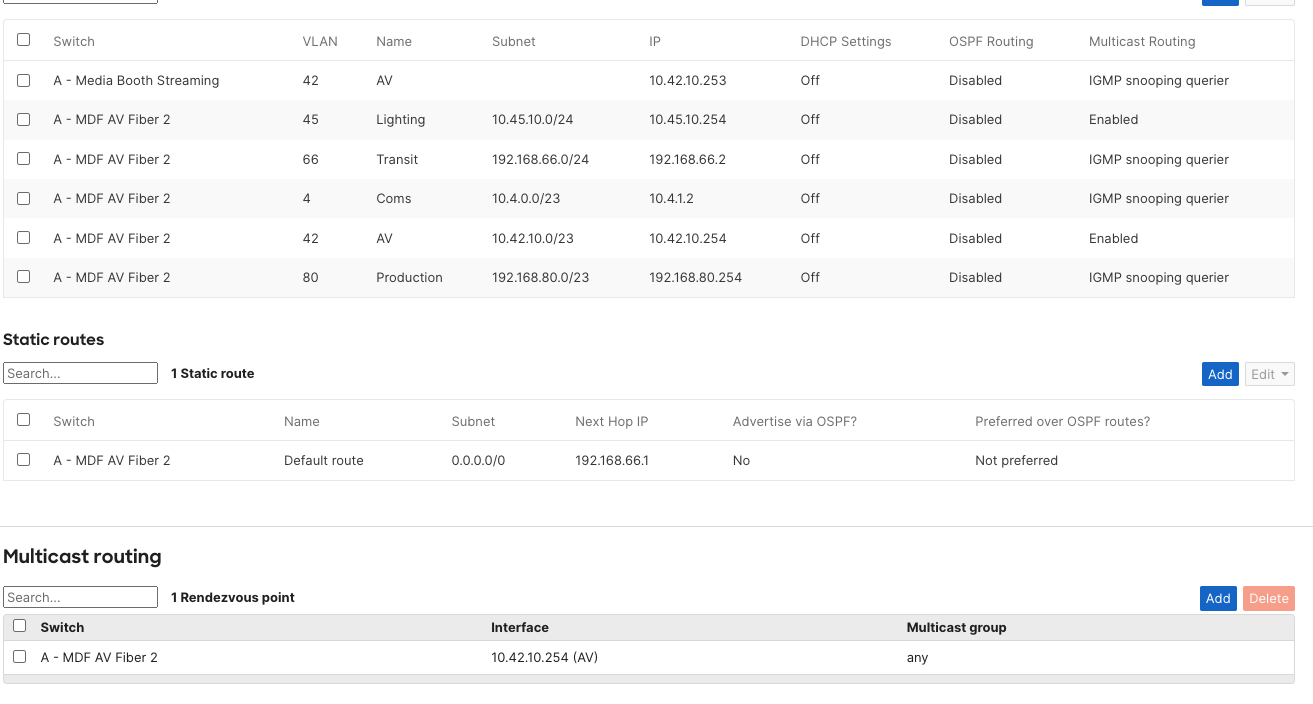Check the Default route row checkbox
This screenshot has height=704, width=1313.
click(23, 460)
